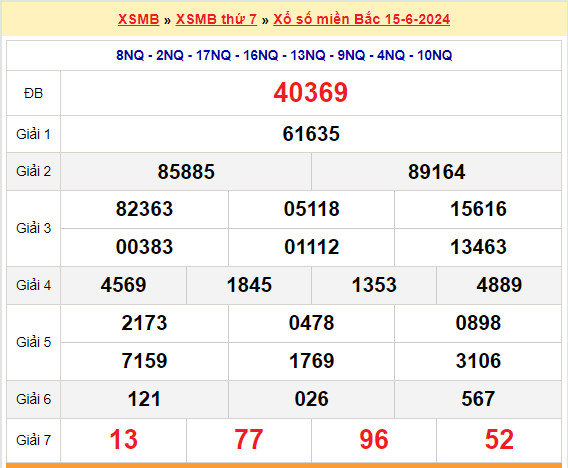Select the Giải 2 number 89164
This screenshot has width=568, height=468.
tap(437, 172)
